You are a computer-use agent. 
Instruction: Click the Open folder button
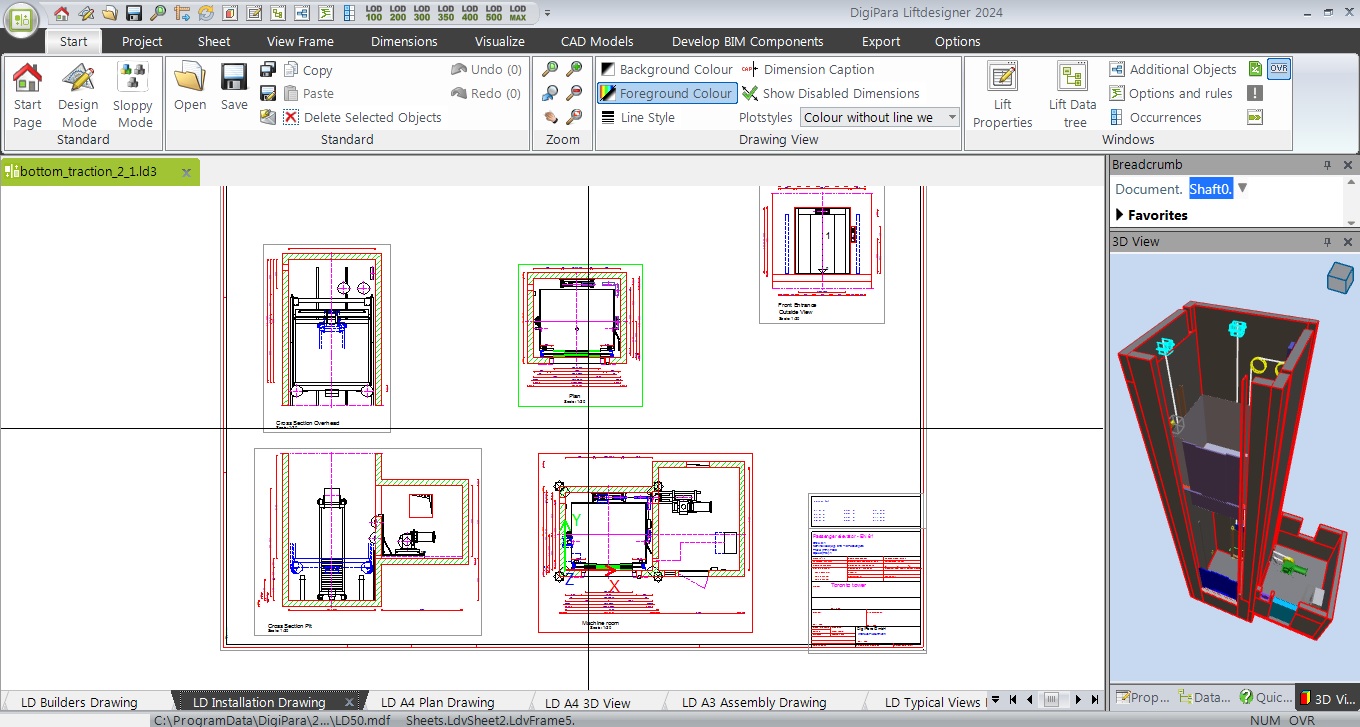[190, 87]
